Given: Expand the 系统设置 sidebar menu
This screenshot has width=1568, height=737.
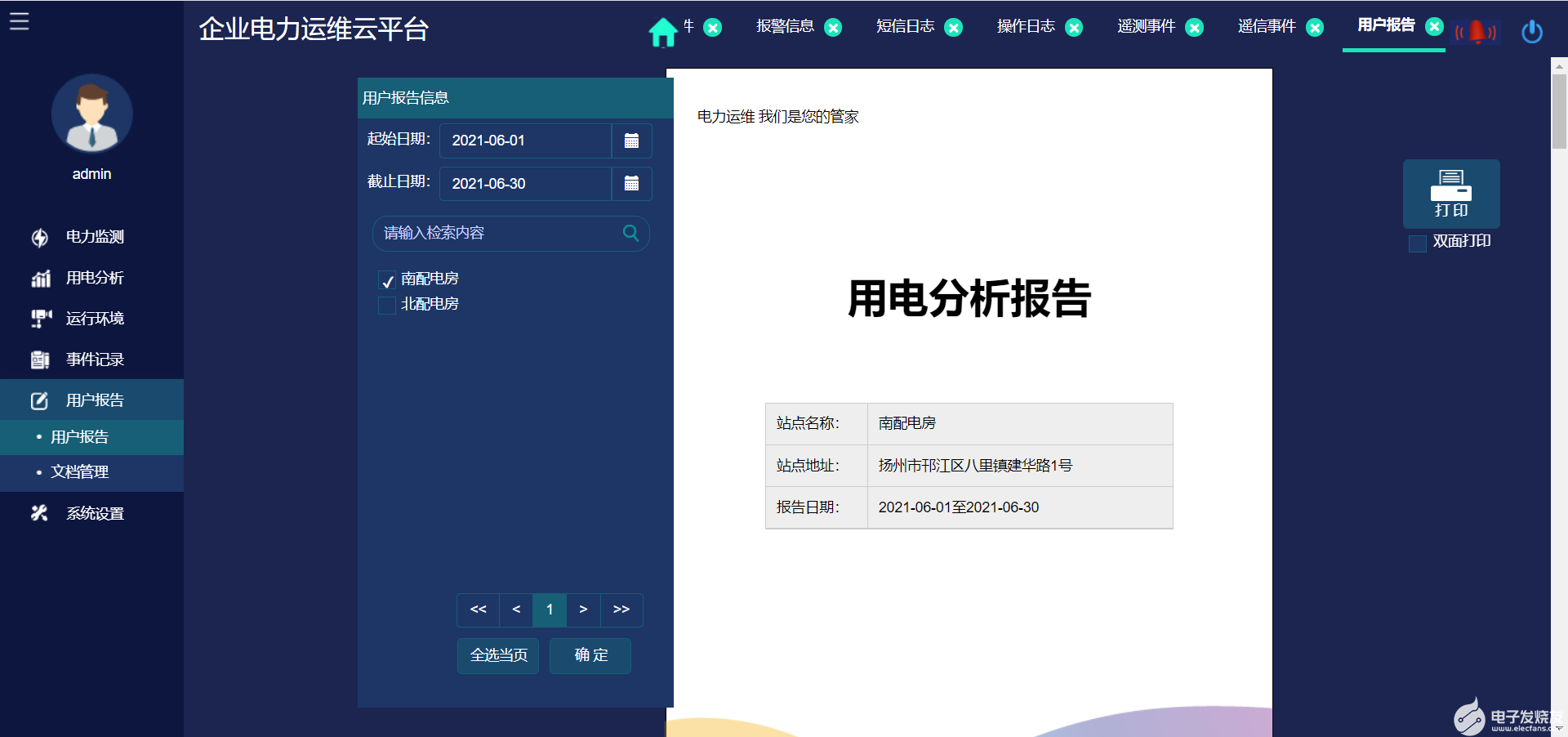Looking at the screenshot, I should (91, 513).
